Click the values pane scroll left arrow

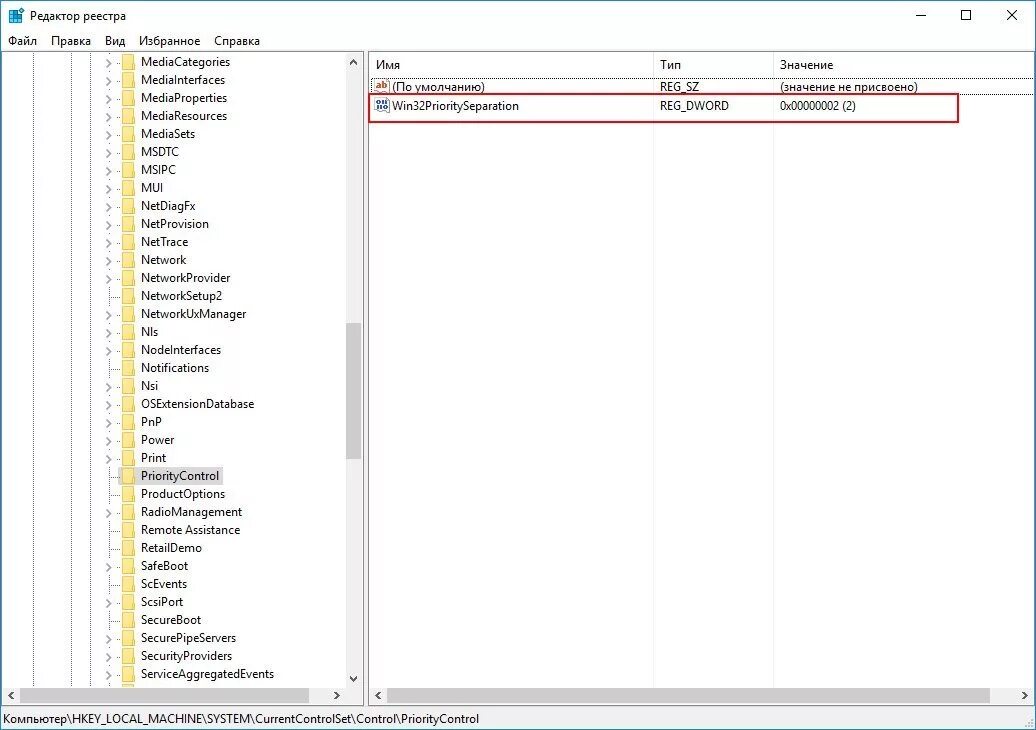(379, 695)
